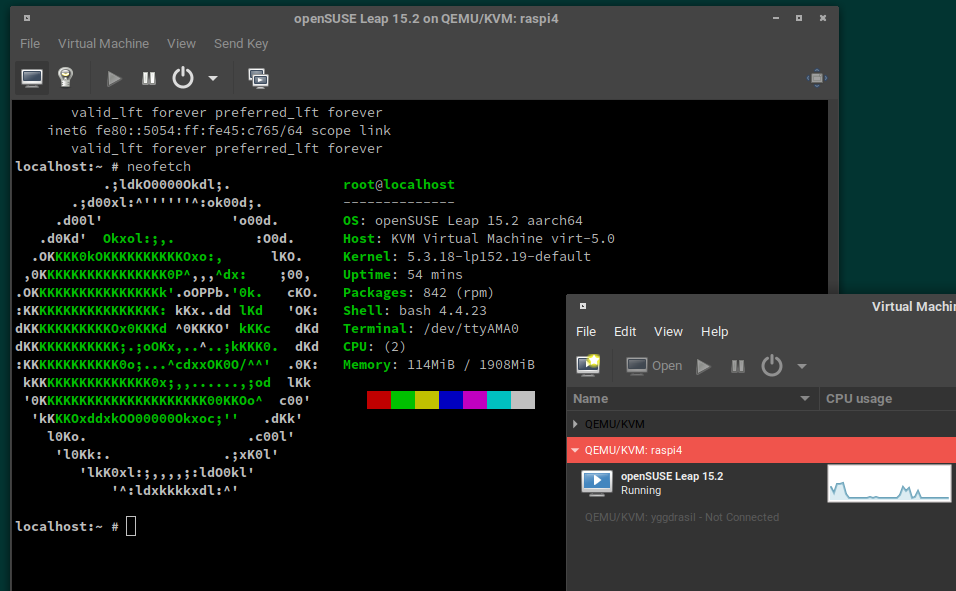956x591 pixels.
Task: Click the openSUSE VM monitor icon
Action: [x=596, y=482]
